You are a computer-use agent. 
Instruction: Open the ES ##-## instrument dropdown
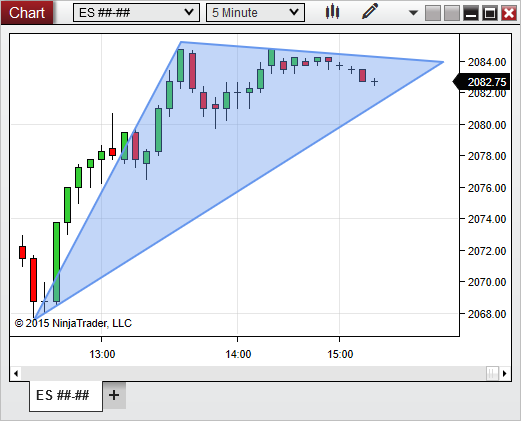tap(136, 13)
